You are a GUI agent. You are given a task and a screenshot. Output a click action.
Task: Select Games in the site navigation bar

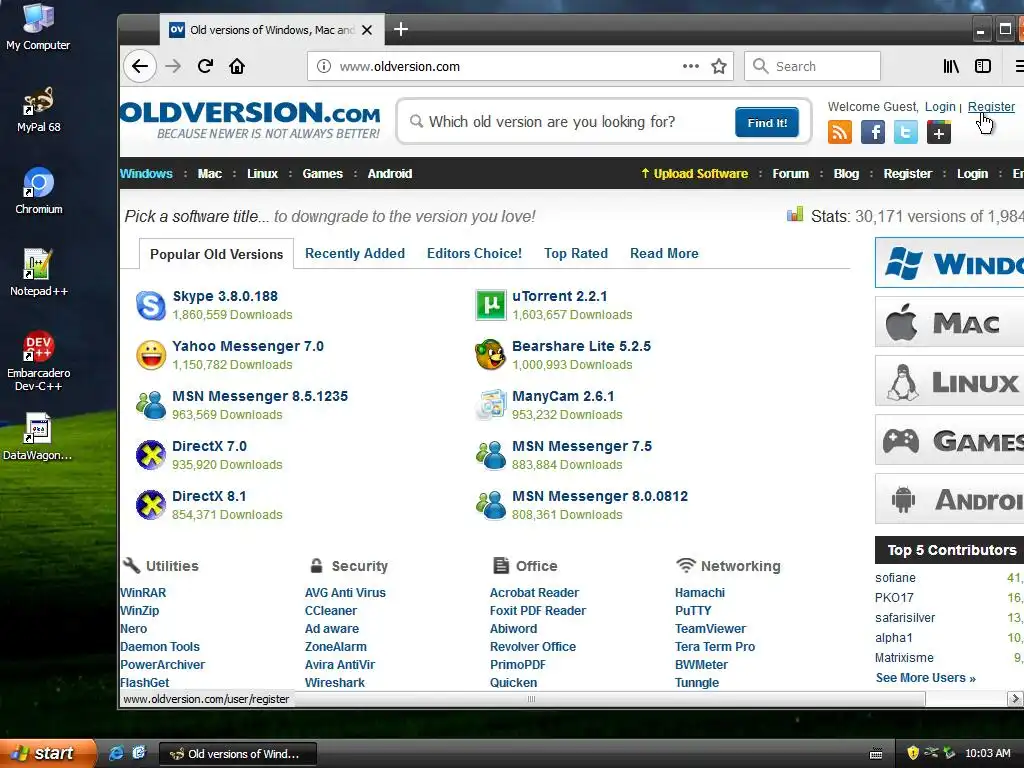(323, 174)
